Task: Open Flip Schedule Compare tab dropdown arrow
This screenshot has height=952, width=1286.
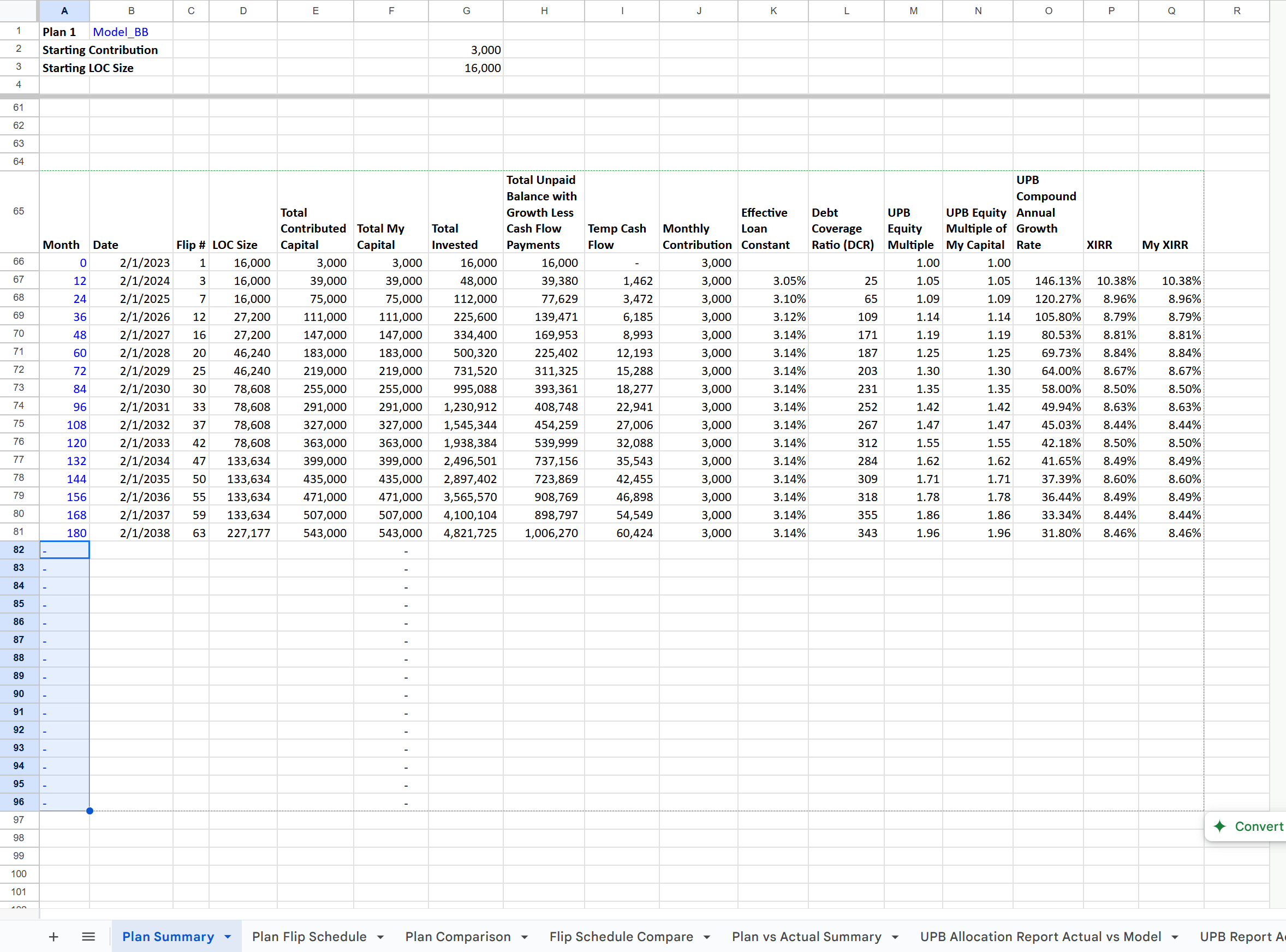Action: (707, 937)
